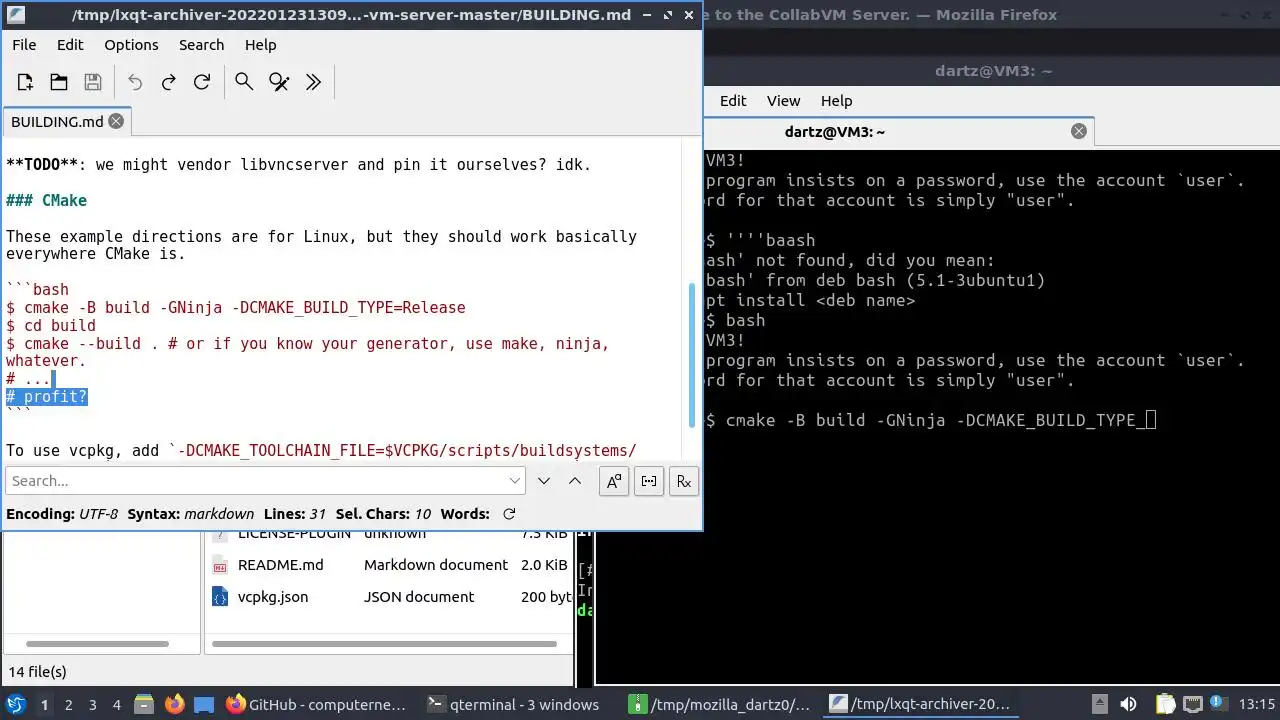Click the Save floppy disk toolbar icon
Screen dimensions: 1280x720
point(93,82)
